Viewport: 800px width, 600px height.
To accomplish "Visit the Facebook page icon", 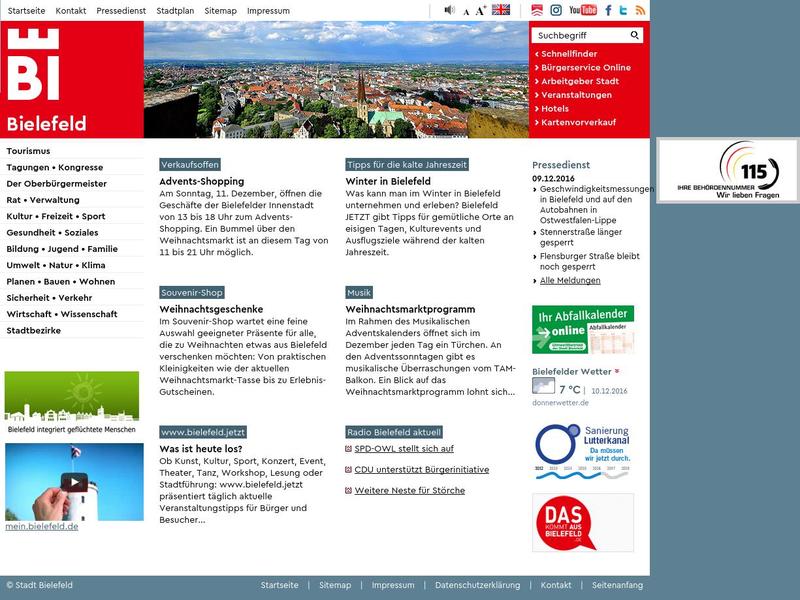I will click(608, 10).
